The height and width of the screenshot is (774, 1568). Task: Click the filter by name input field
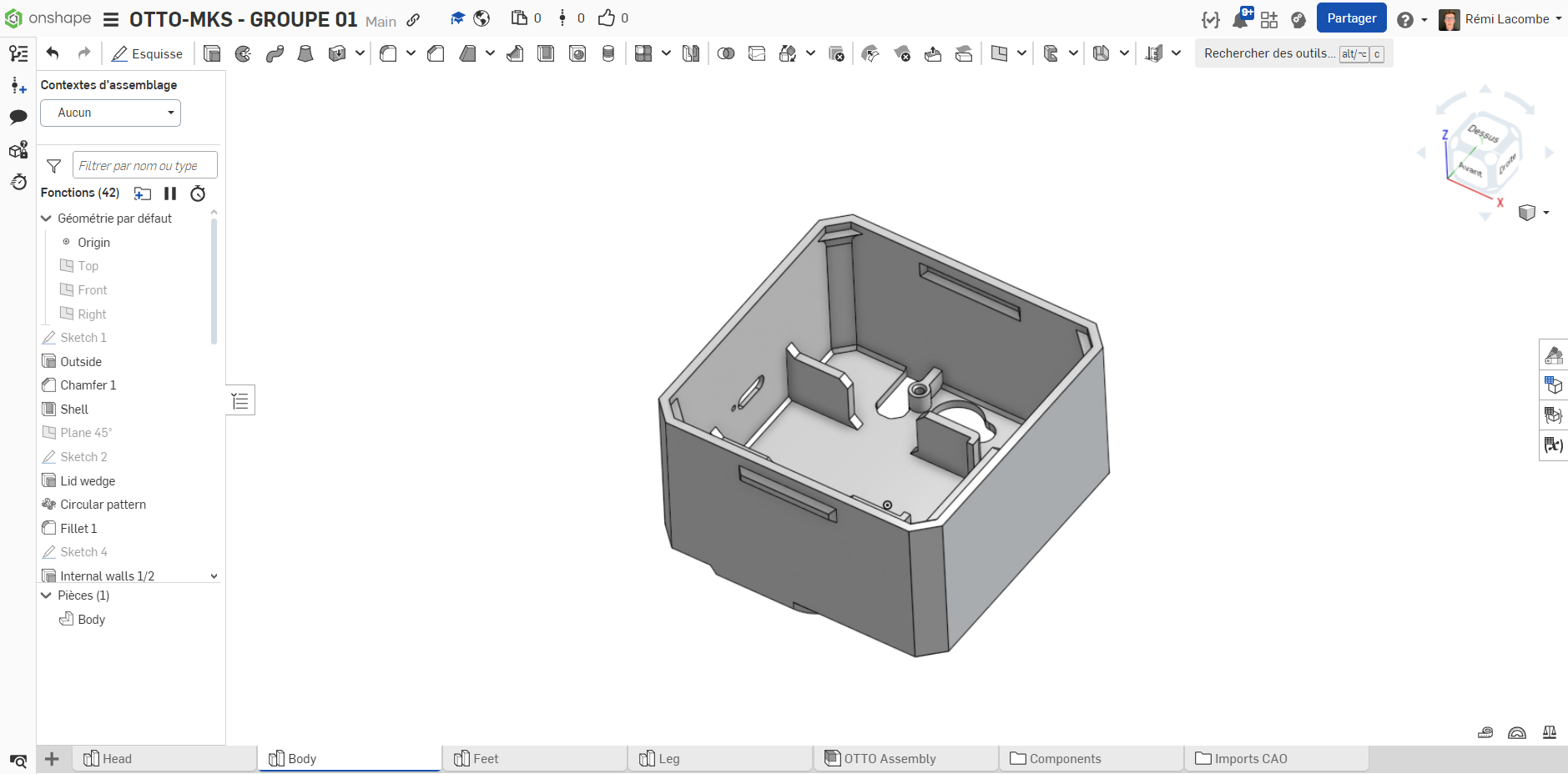coord(144,166)
